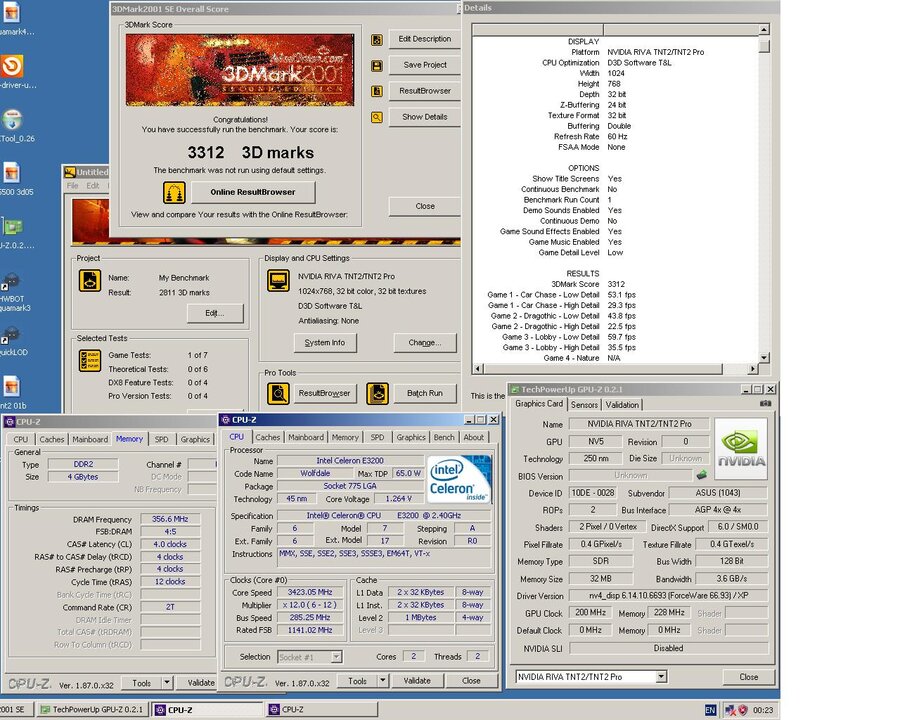Switch to Caches tab in front CPU-Z
Image resolution: width=900 pixels, height=720 pixels.
(267, 437)
